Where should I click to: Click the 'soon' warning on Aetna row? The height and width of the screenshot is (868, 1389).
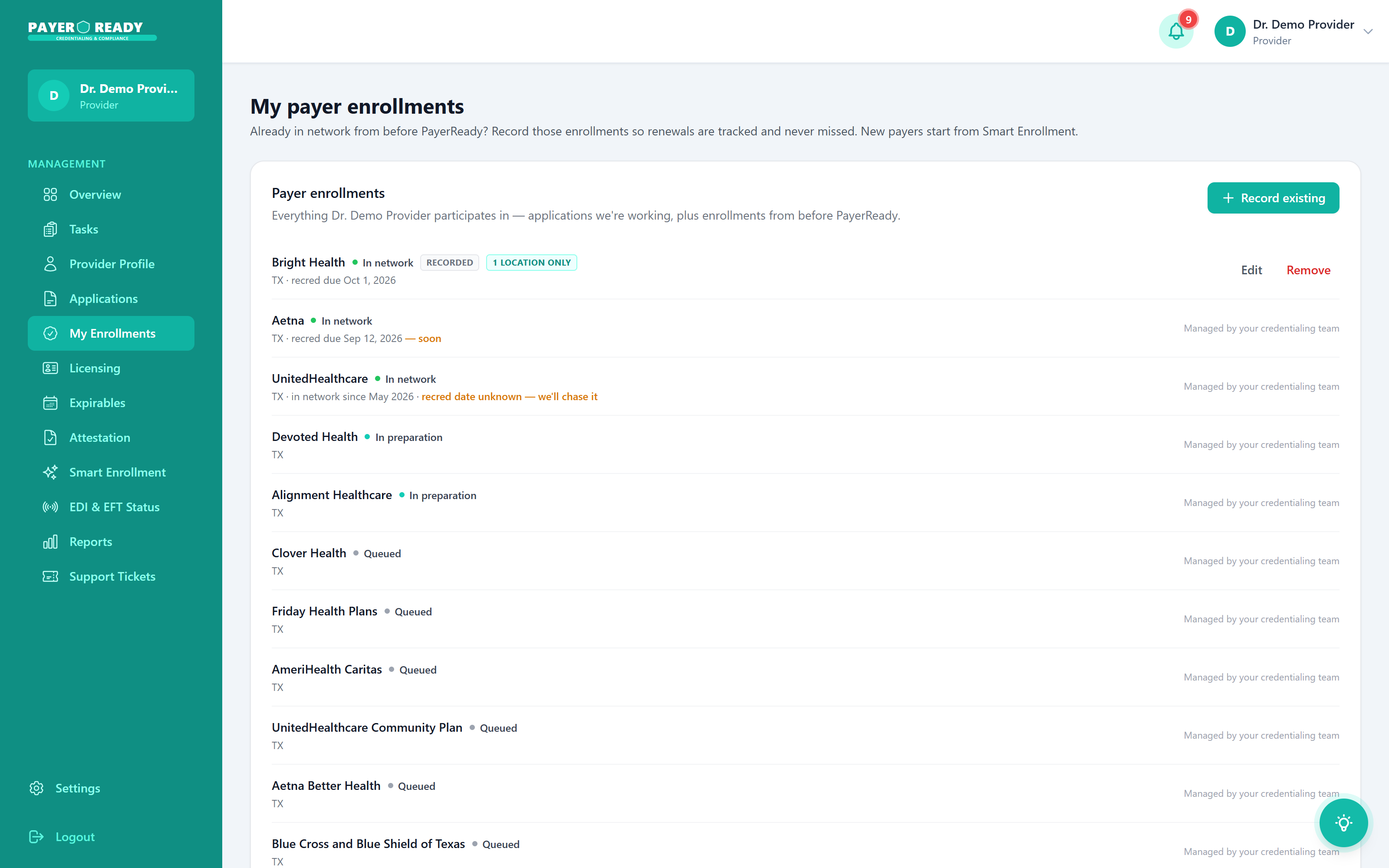pyautogui.click(x=429, y=339)
